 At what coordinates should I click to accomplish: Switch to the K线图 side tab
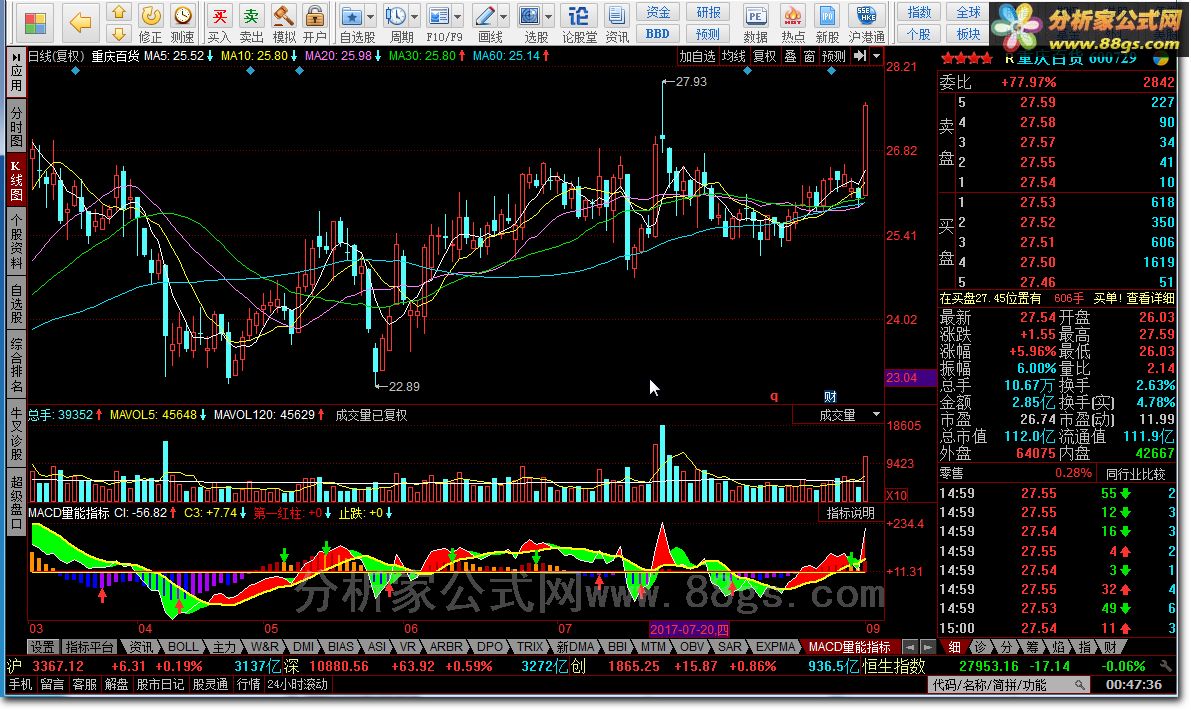[16, 180]
